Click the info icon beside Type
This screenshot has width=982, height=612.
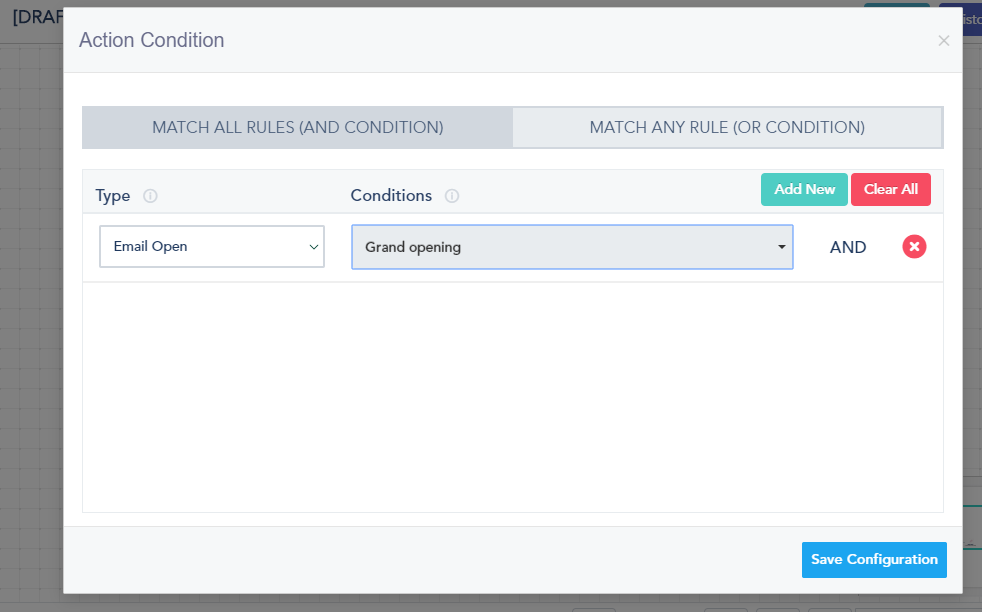(150, 196)
